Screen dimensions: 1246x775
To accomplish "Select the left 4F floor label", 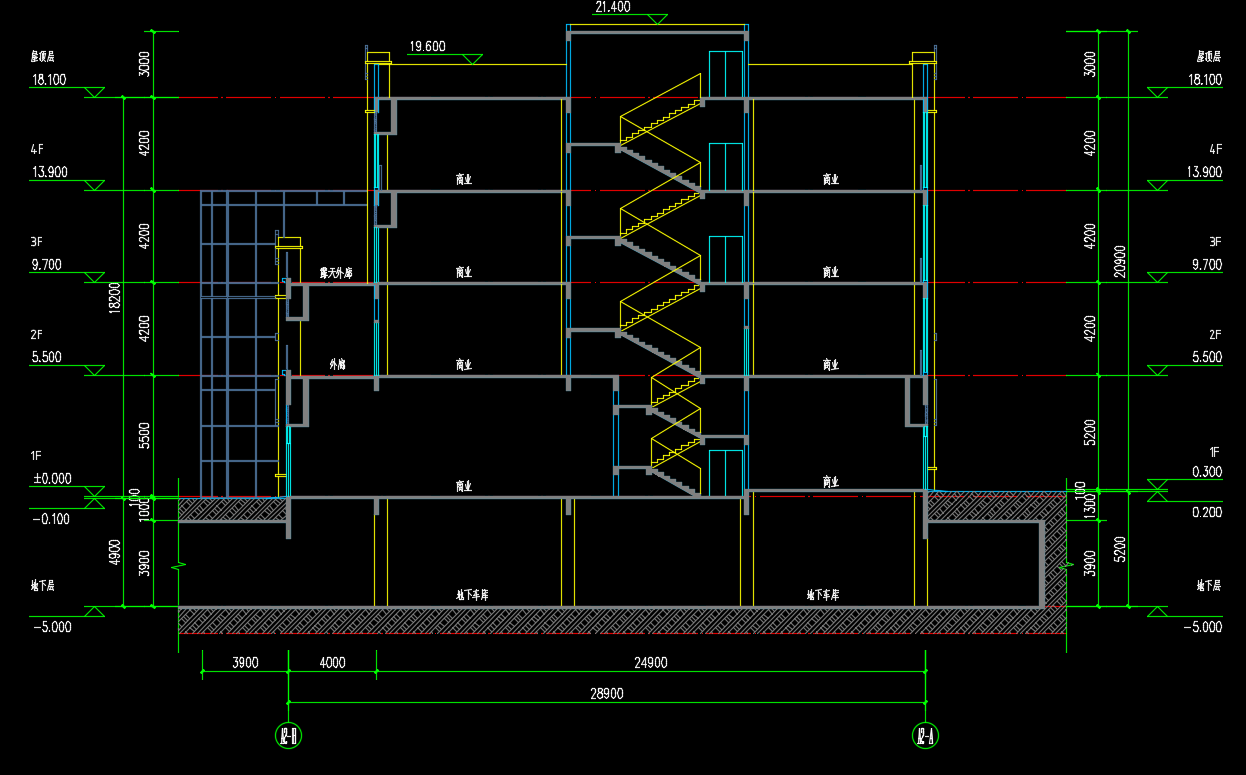I will (37, 149).
